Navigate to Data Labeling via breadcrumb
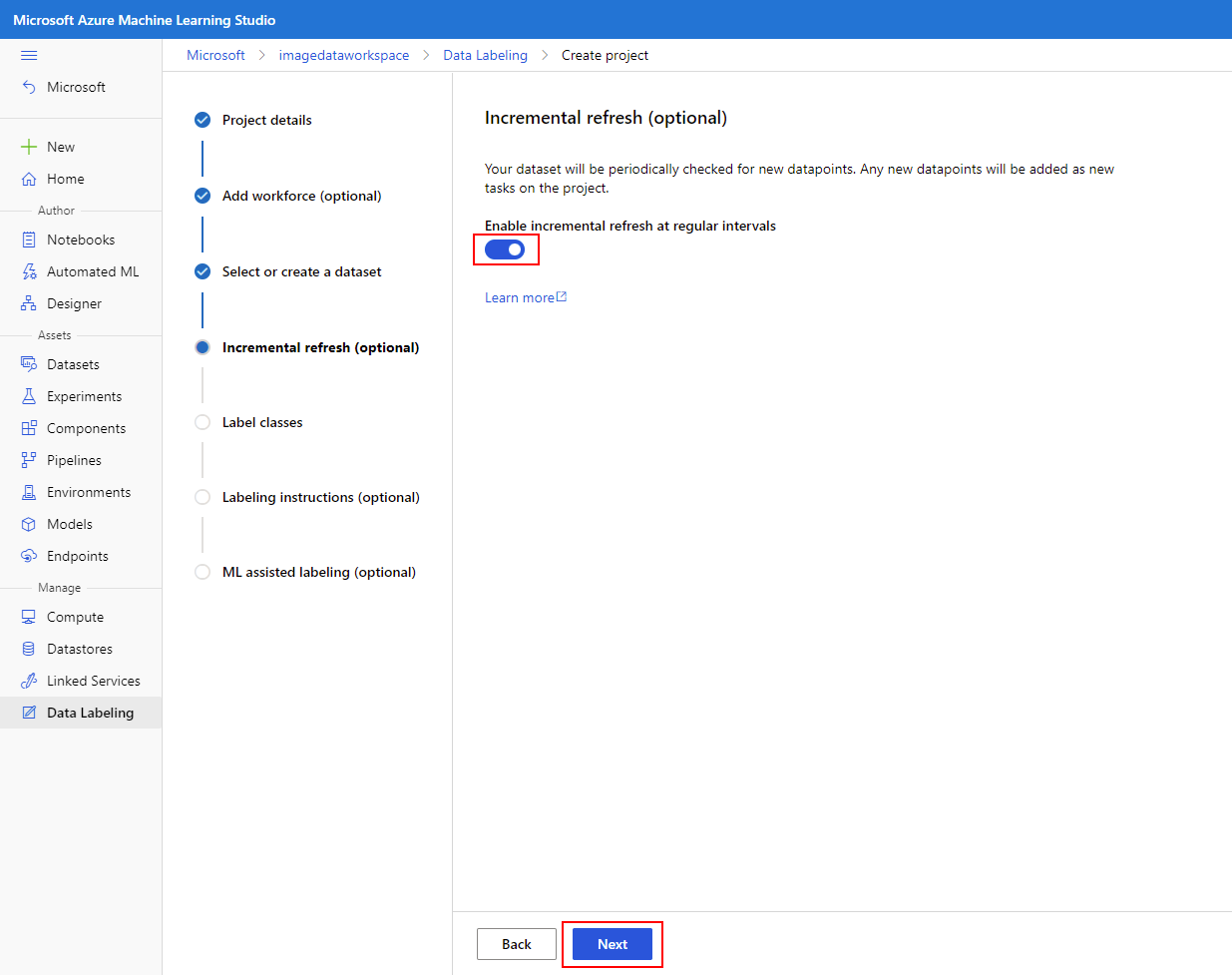 pos(485,55)
